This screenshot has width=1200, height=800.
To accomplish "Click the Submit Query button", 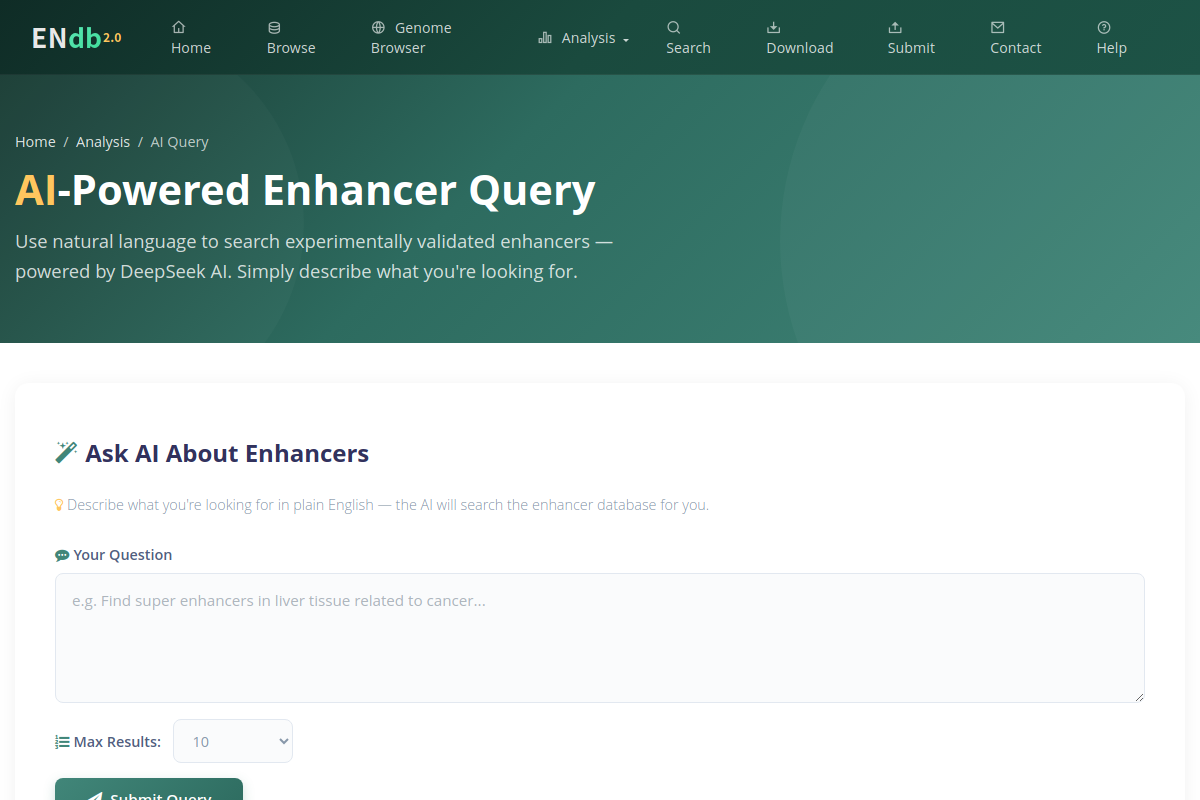I will click(x=149, y=789).
